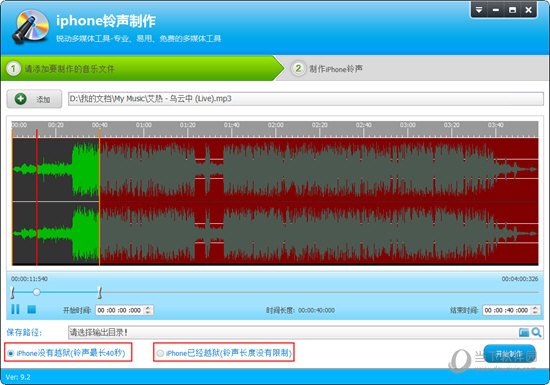
Task: Close the iphone ringtone maker window
Action: point(529,10)
